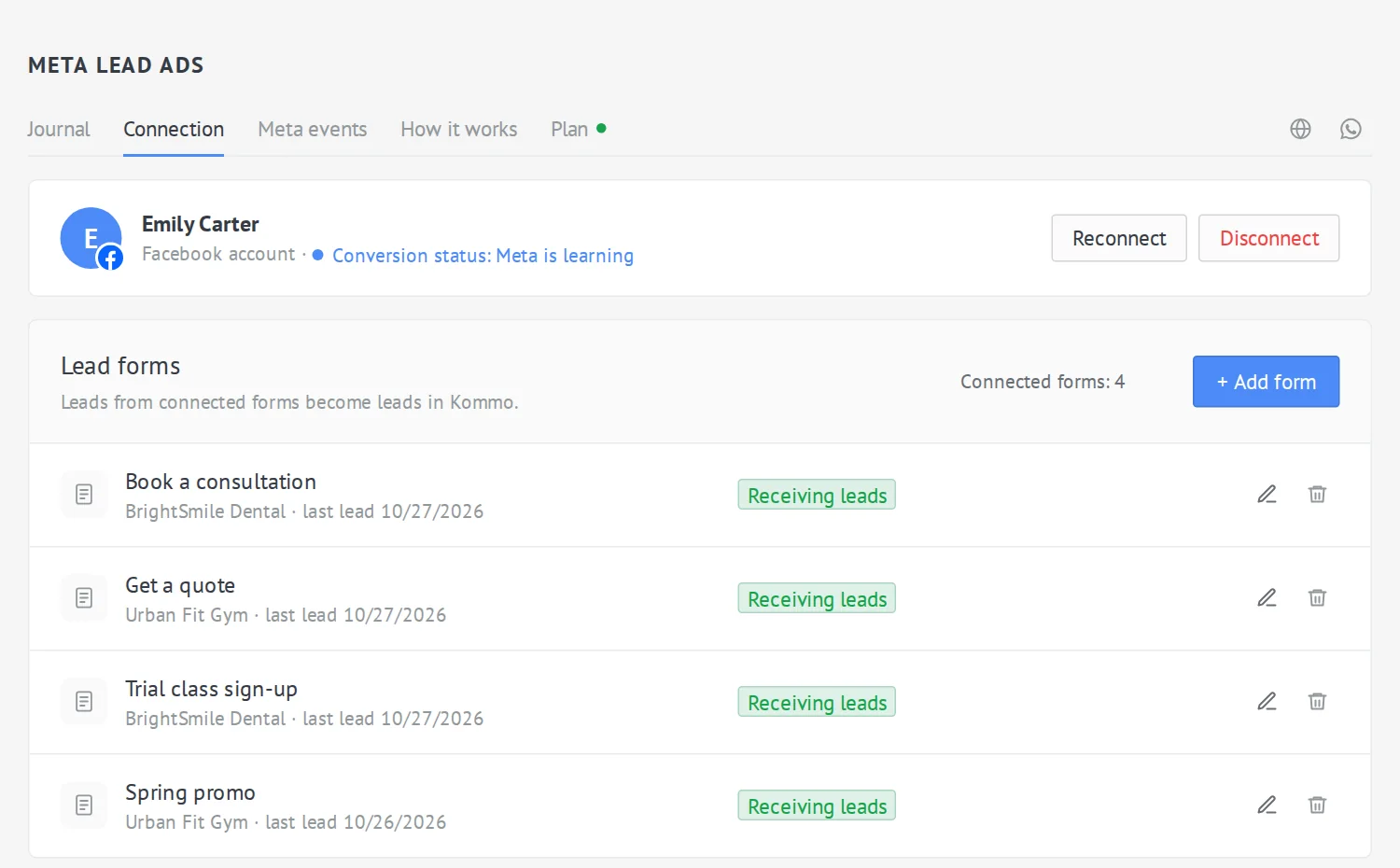The height and width of the screenshot is (868, 1400).
Task: Delete the Get a quote form
Action: coord(1317,598)
